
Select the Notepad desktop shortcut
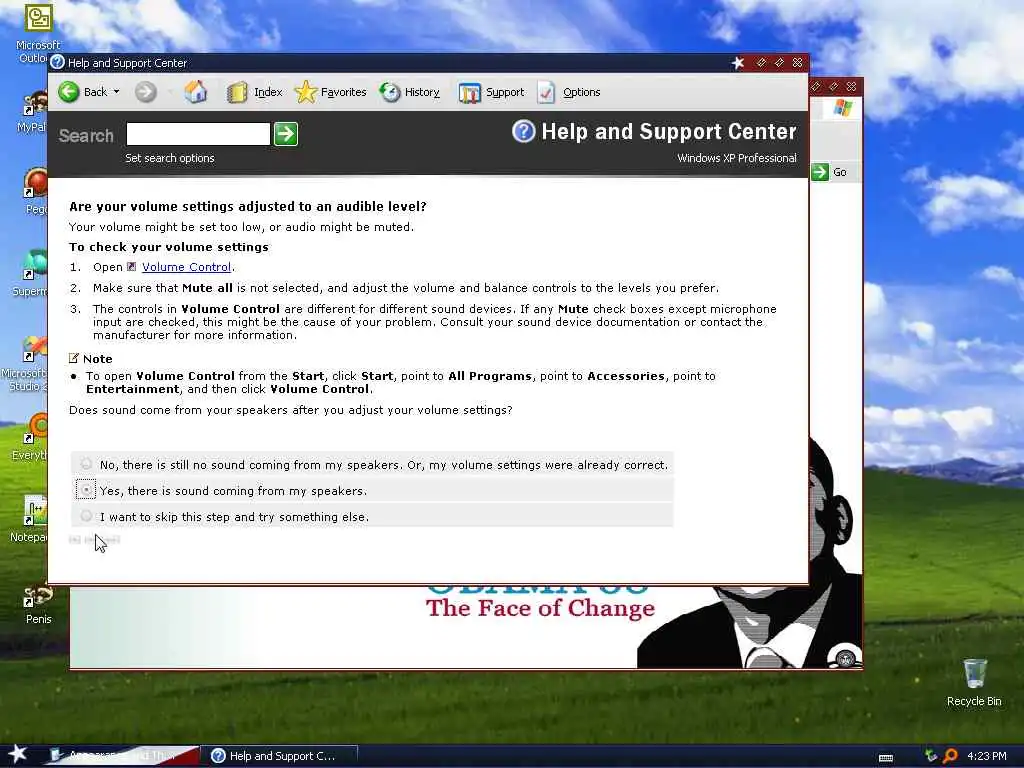pos(29,519)
